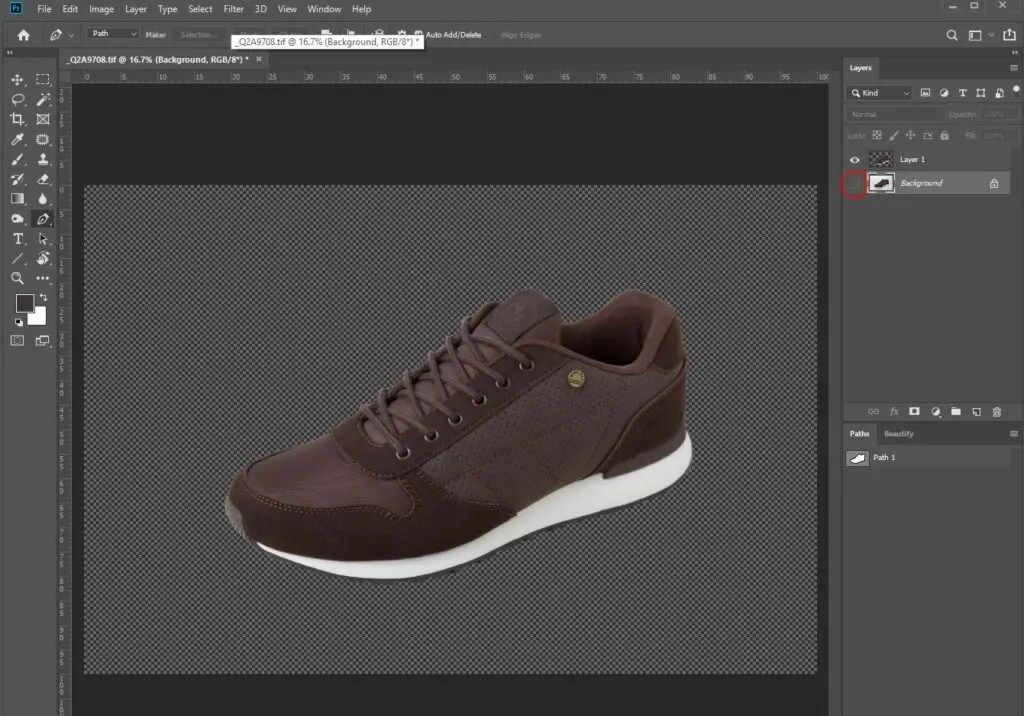The width and height of the screenshot is (1024, 716).
Task: Select the Eyedropper tool
Action: pyautogui.click(x=18, y=139)
